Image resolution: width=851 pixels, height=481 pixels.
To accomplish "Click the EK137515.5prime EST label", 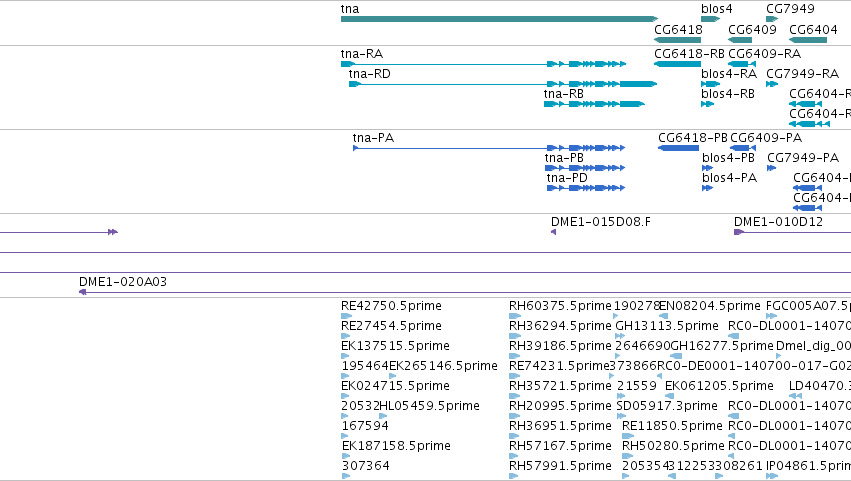I will (x=395, y=346).
